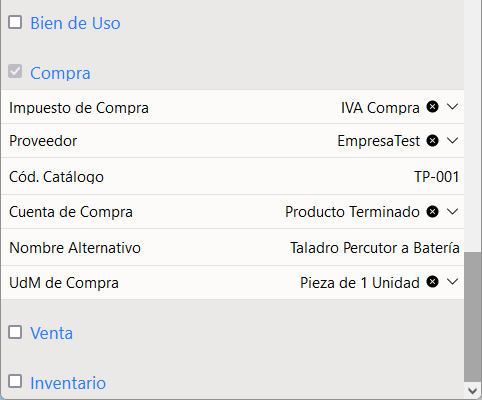
Task: Check the Bien de Uso checkbox
Action: pyautogui.click(x=15, y=22)
